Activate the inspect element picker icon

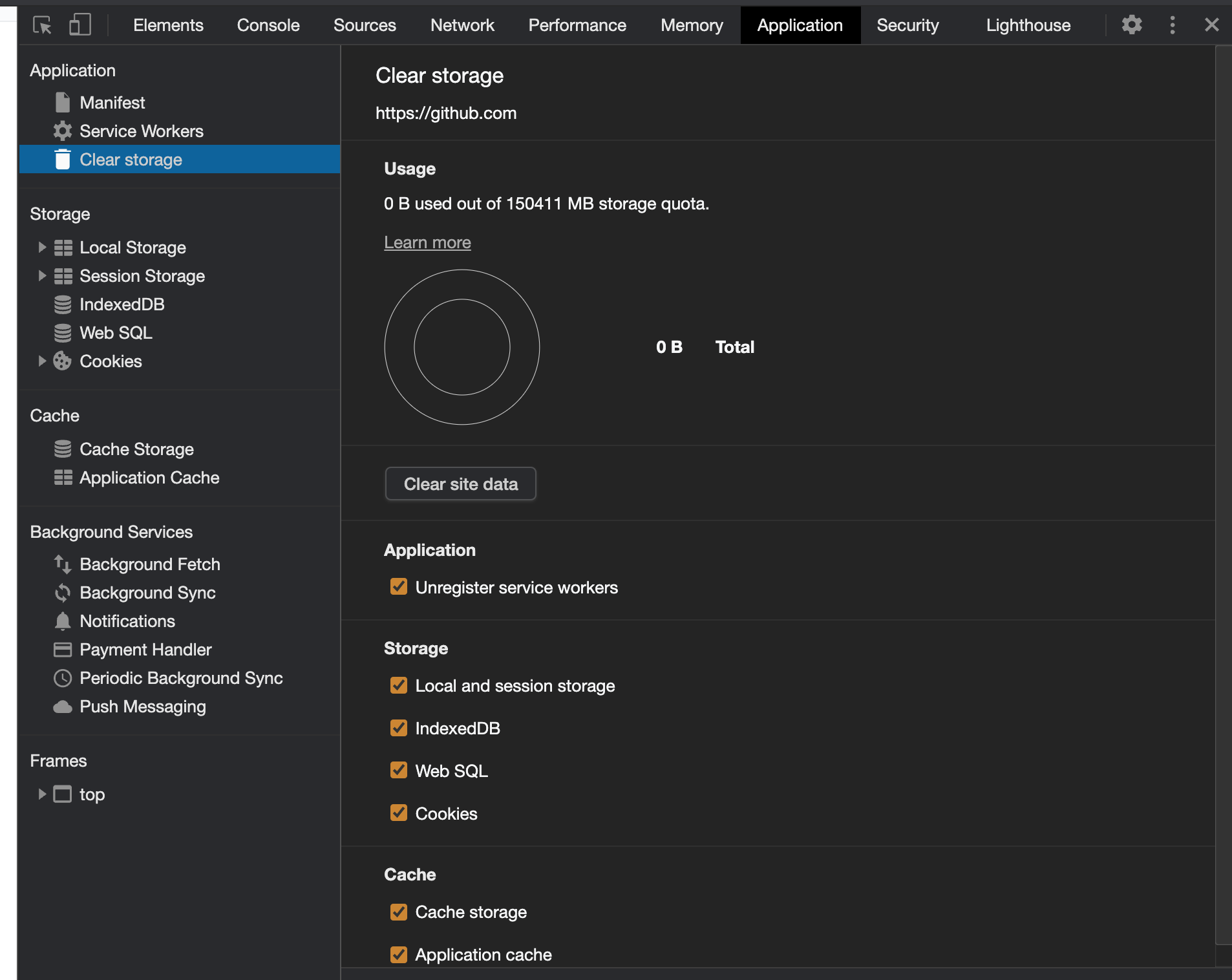[x=42, y=25]
